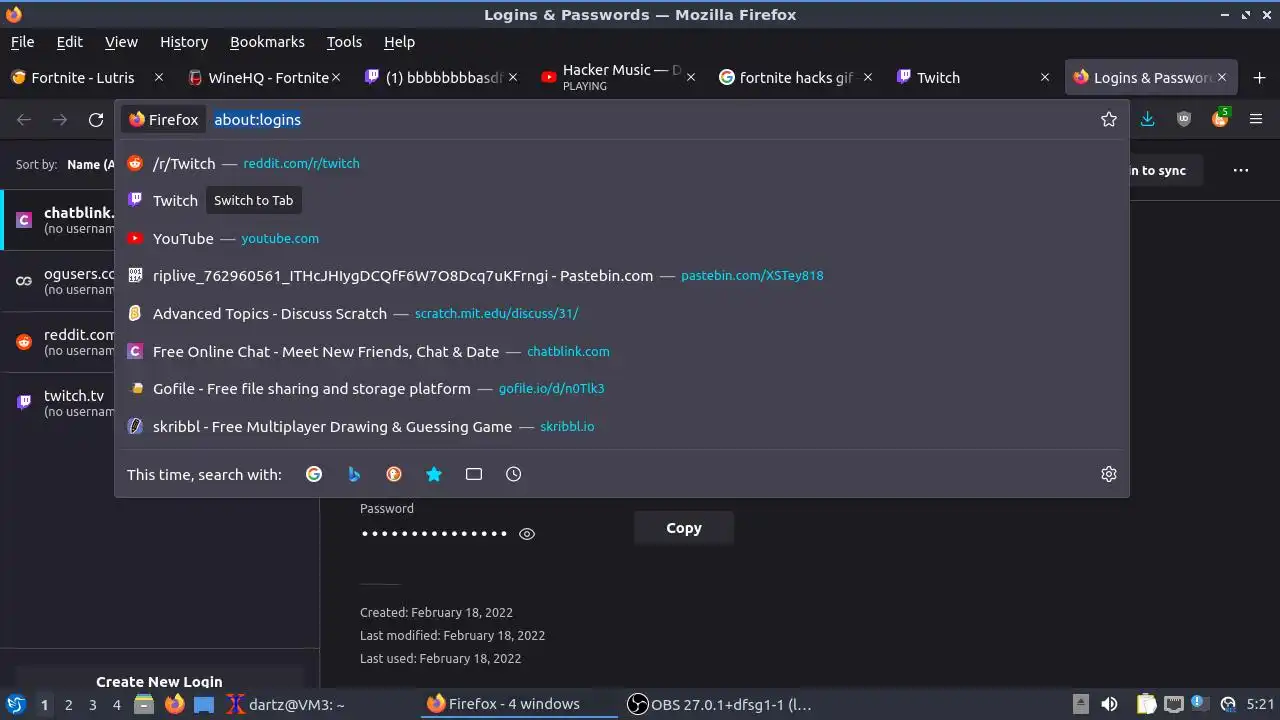
Task: Select the twitch.tv saved login entry
Action: click(58, 403)
